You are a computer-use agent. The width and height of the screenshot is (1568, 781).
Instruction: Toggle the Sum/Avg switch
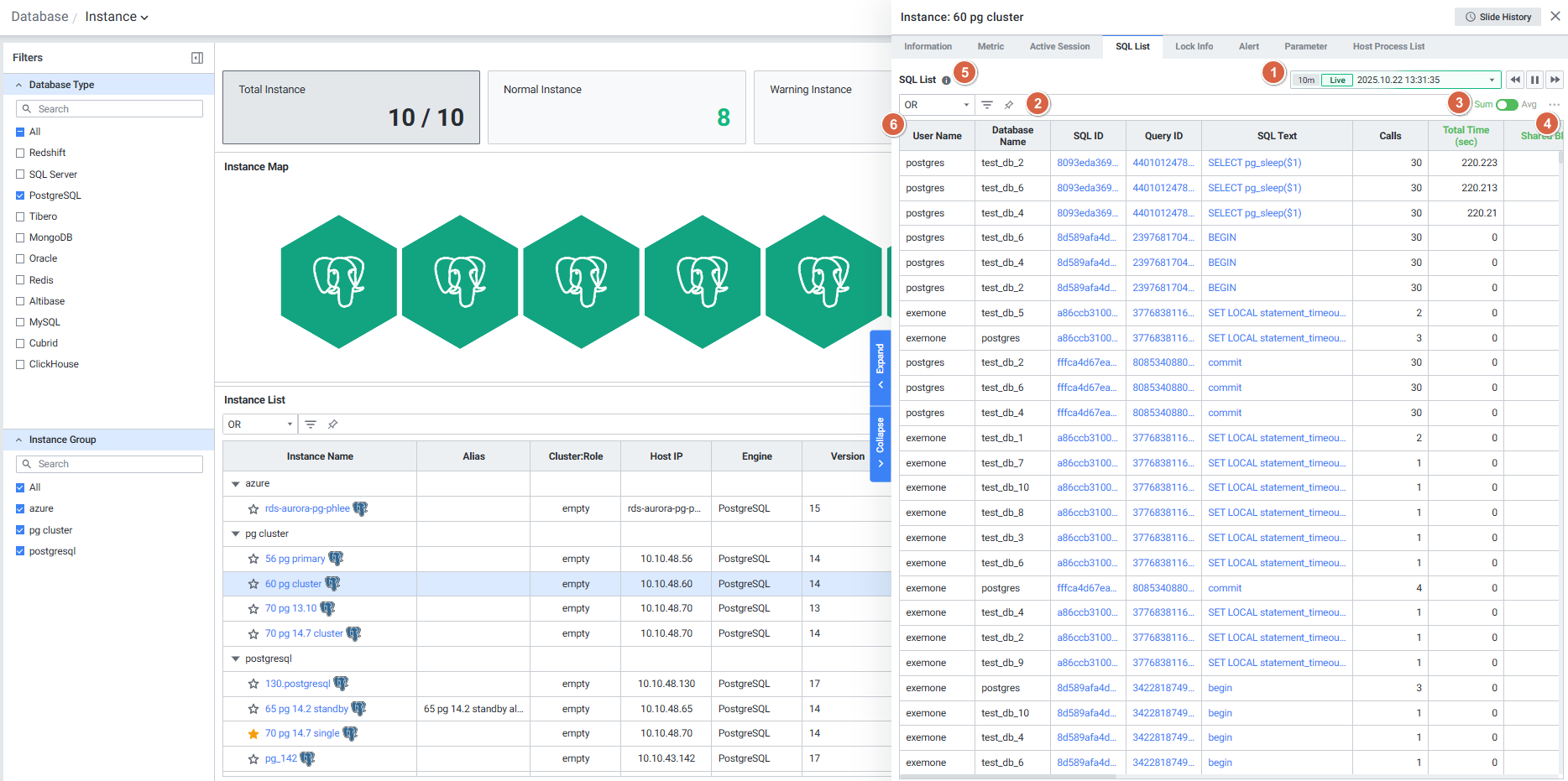click(1507, 105)
